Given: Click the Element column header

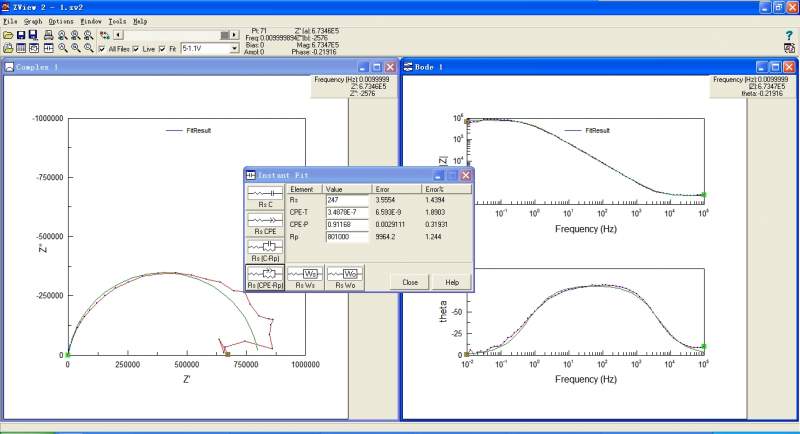Looking at the screenshot, I should click(x=305, y=189).
